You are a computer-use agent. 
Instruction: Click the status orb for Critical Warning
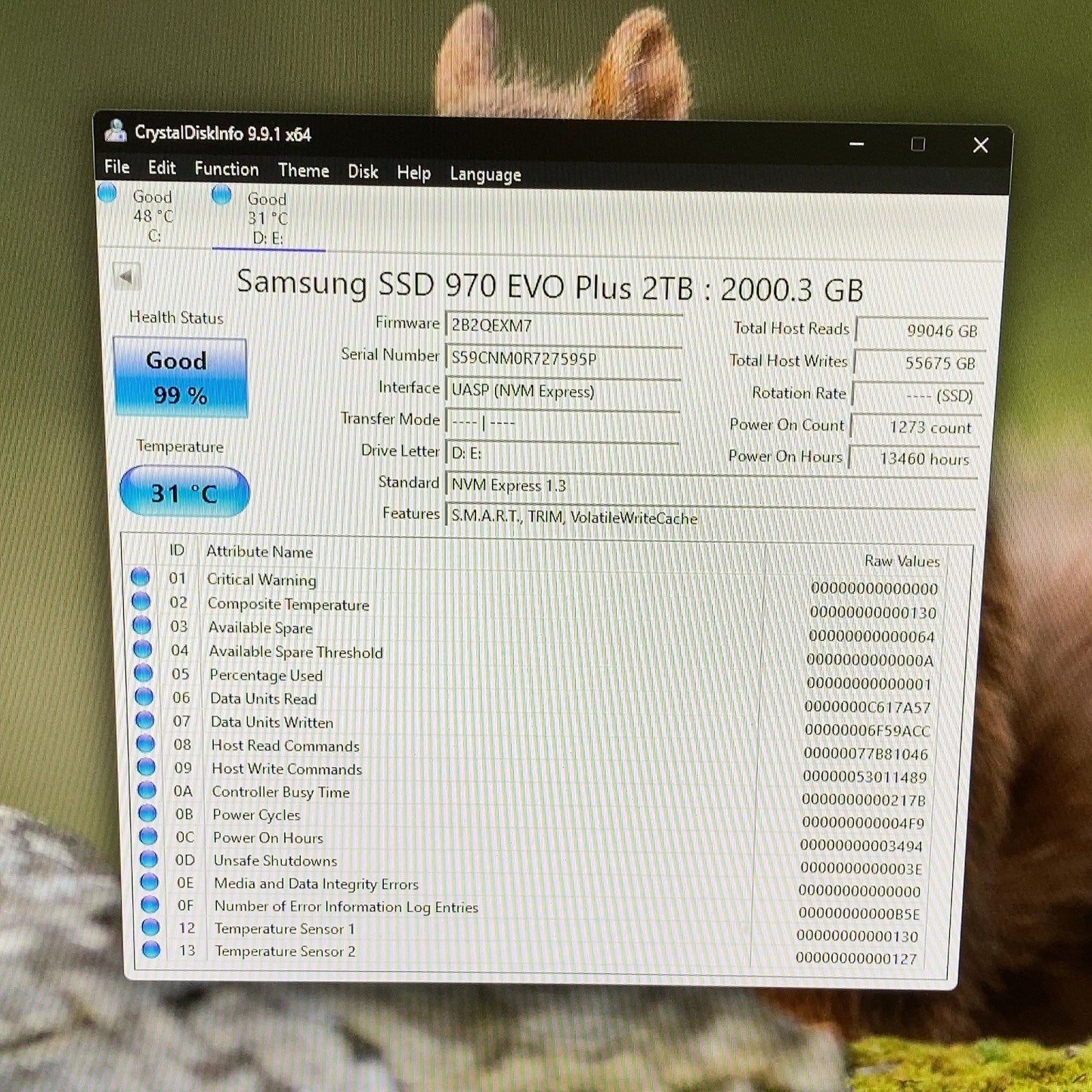coord(140,577)
